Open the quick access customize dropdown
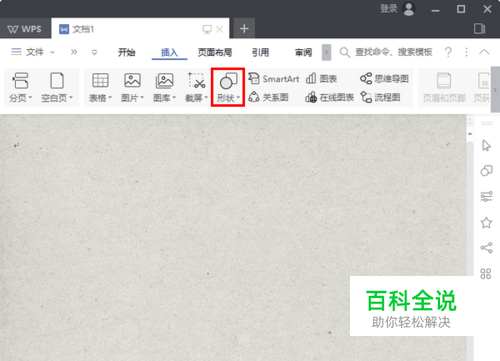This screenshot has height=361, width=500. (x=94, y=52)
